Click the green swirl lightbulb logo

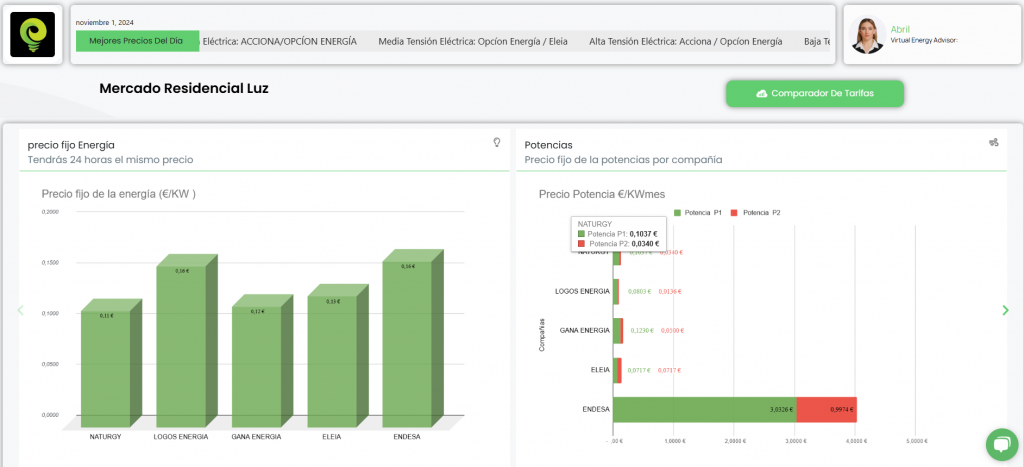pyautogui.click(x=33, y=35)
